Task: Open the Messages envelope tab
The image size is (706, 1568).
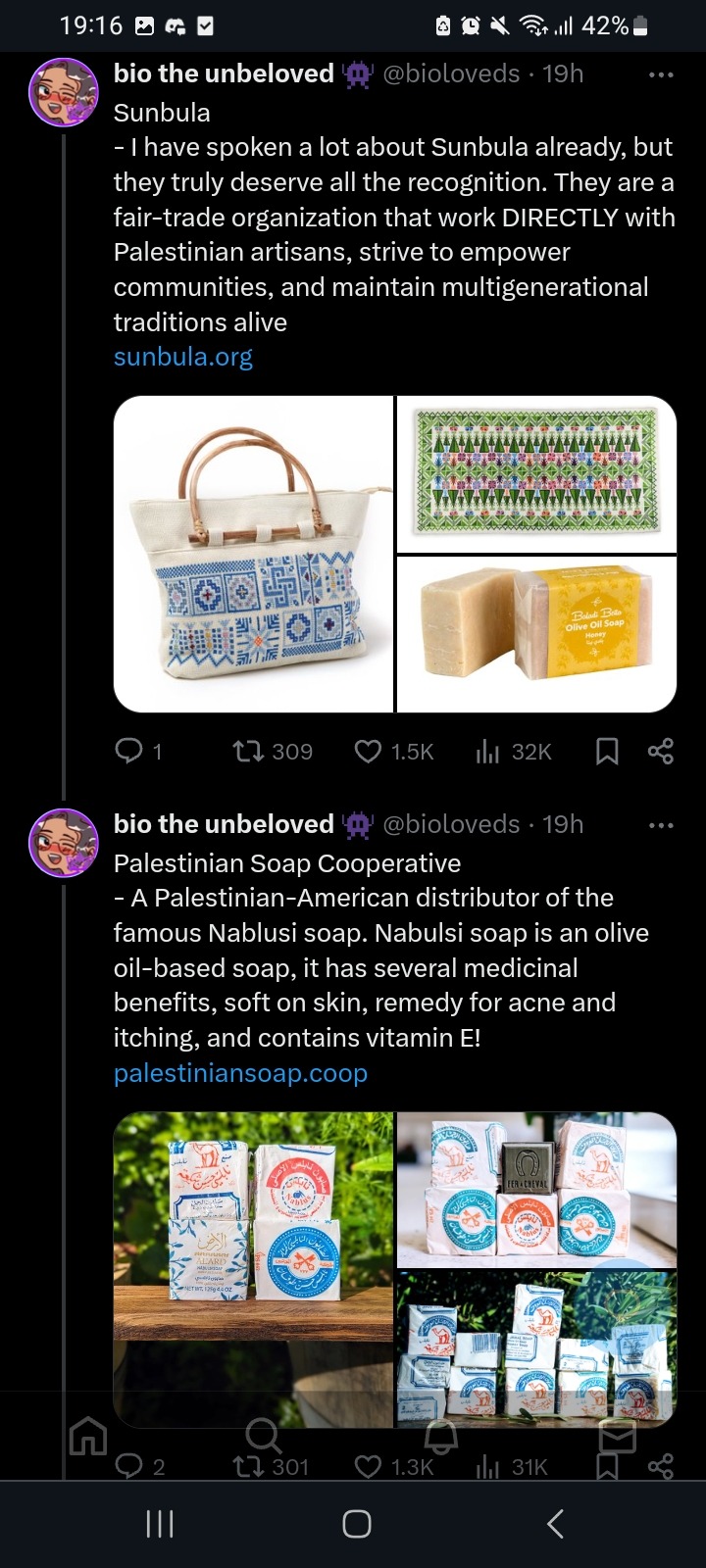Action: pyautogui.click(x=618, y=1437)
